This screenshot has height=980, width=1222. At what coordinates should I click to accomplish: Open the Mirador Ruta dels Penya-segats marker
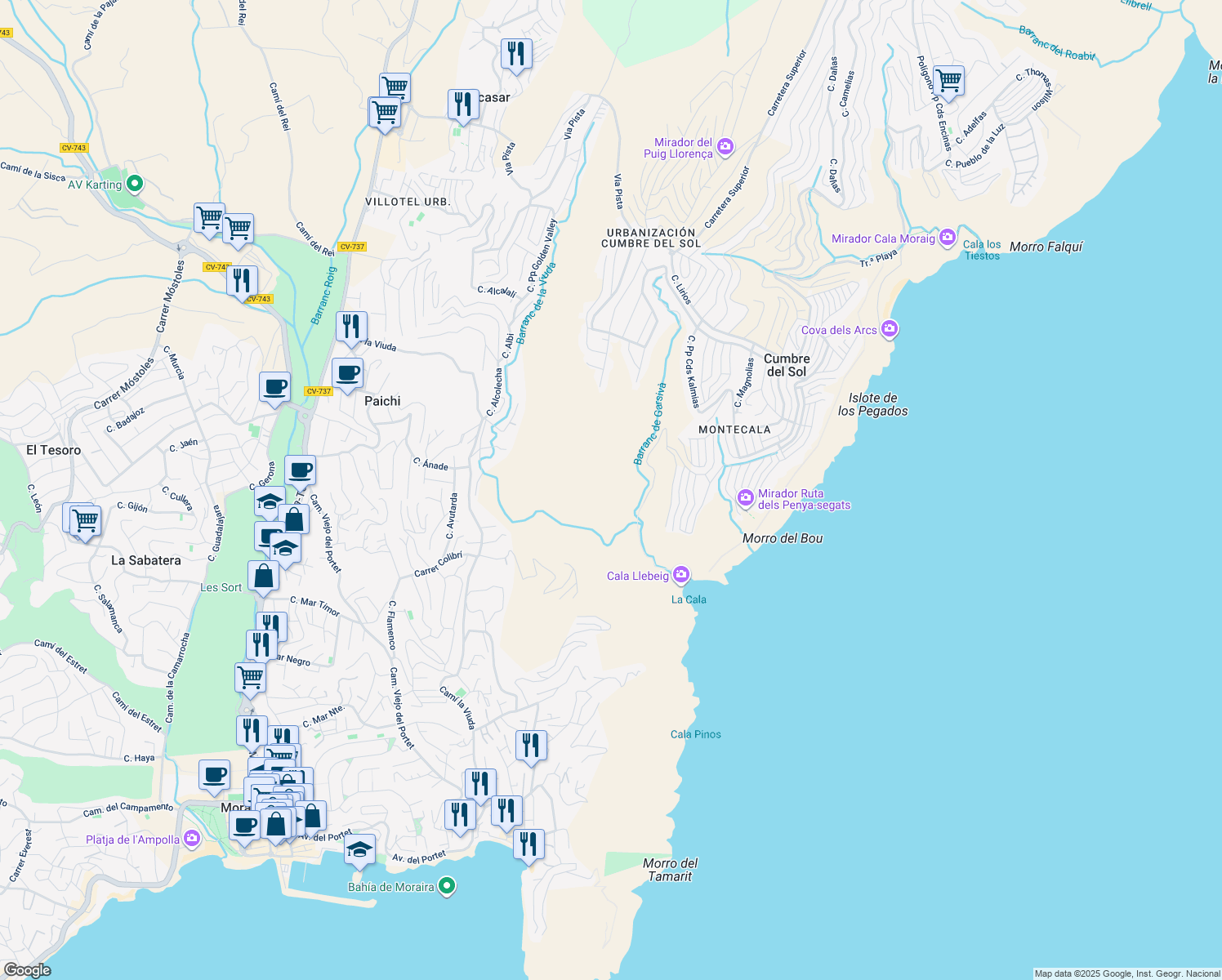pyautogui.click(x=745, y=498)
